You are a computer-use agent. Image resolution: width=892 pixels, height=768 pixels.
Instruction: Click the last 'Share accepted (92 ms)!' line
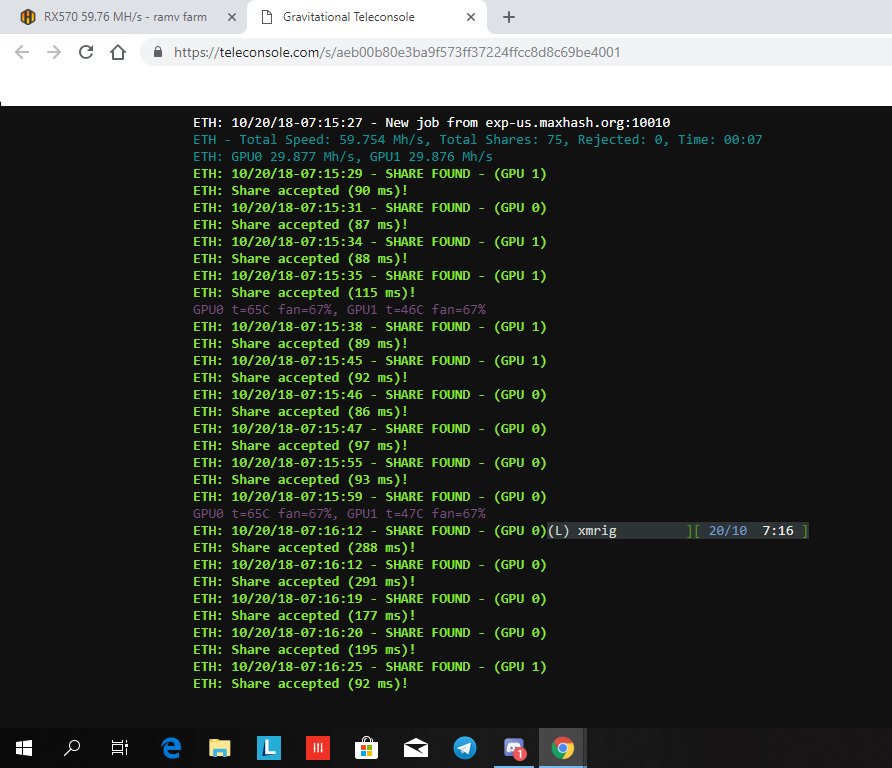tap(300, 684)
